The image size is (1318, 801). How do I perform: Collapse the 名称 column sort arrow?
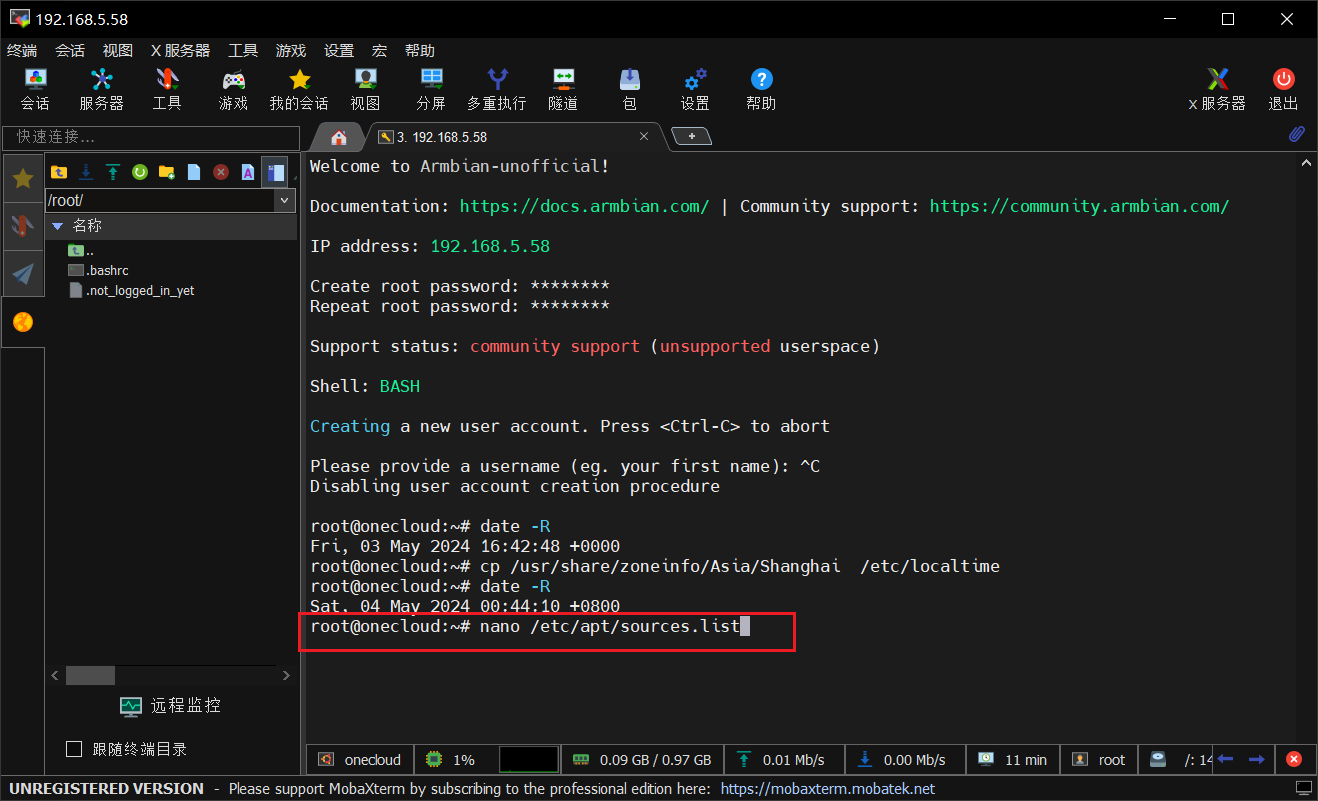point(57,226)
